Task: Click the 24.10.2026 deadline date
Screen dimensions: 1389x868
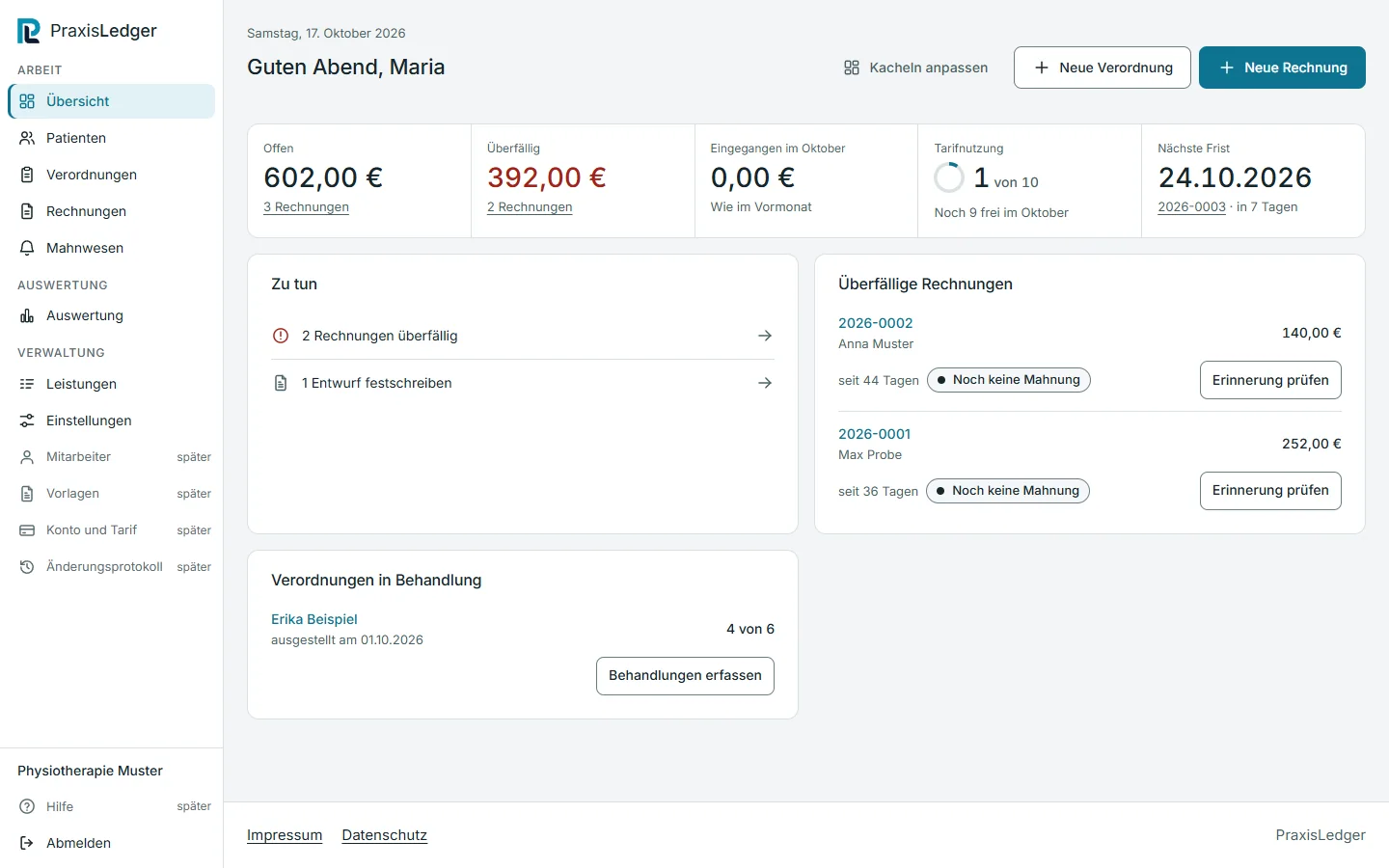Action: click(1235, 177)
